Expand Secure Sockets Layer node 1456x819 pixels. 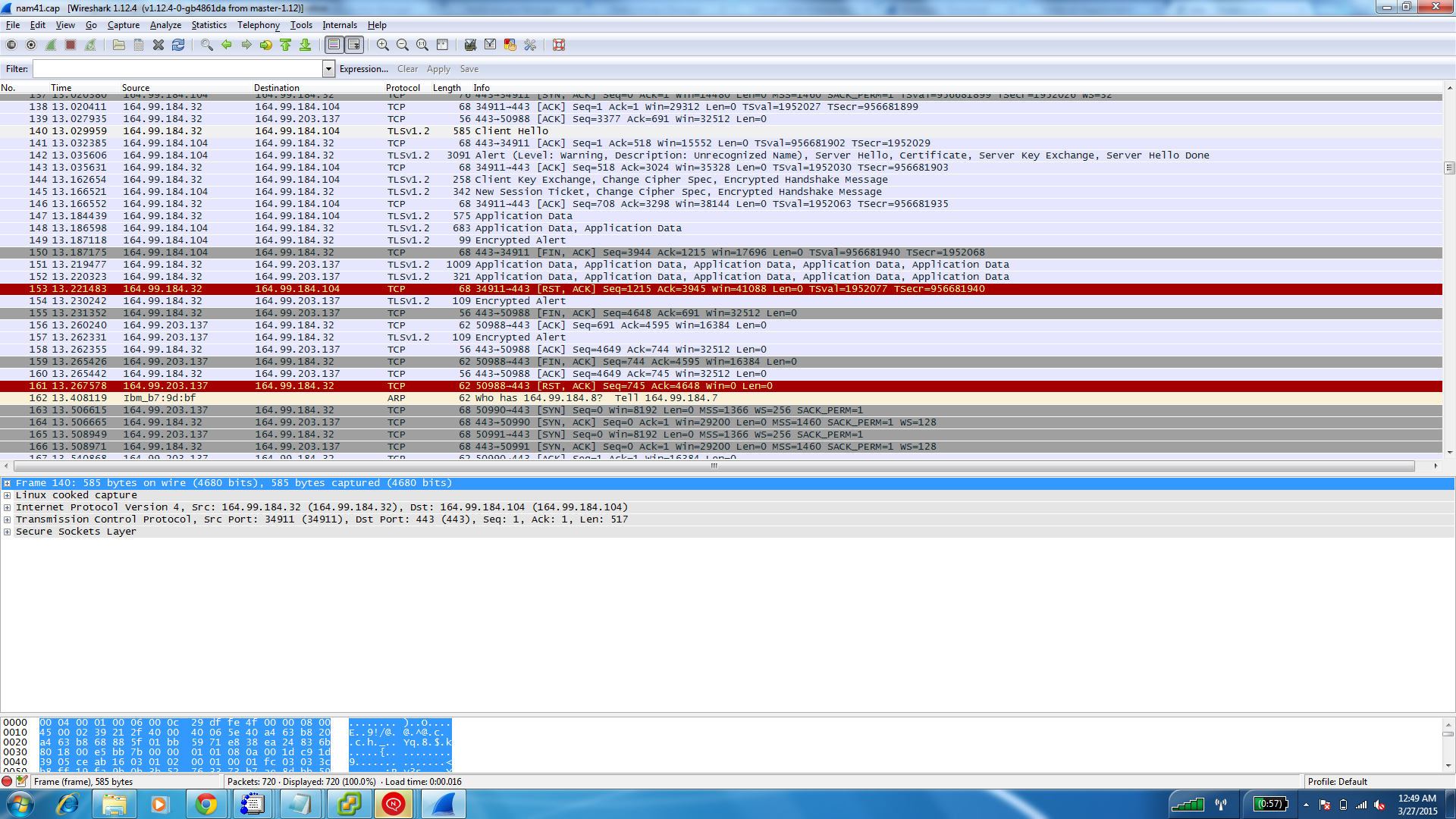click(x=7, y=532)
